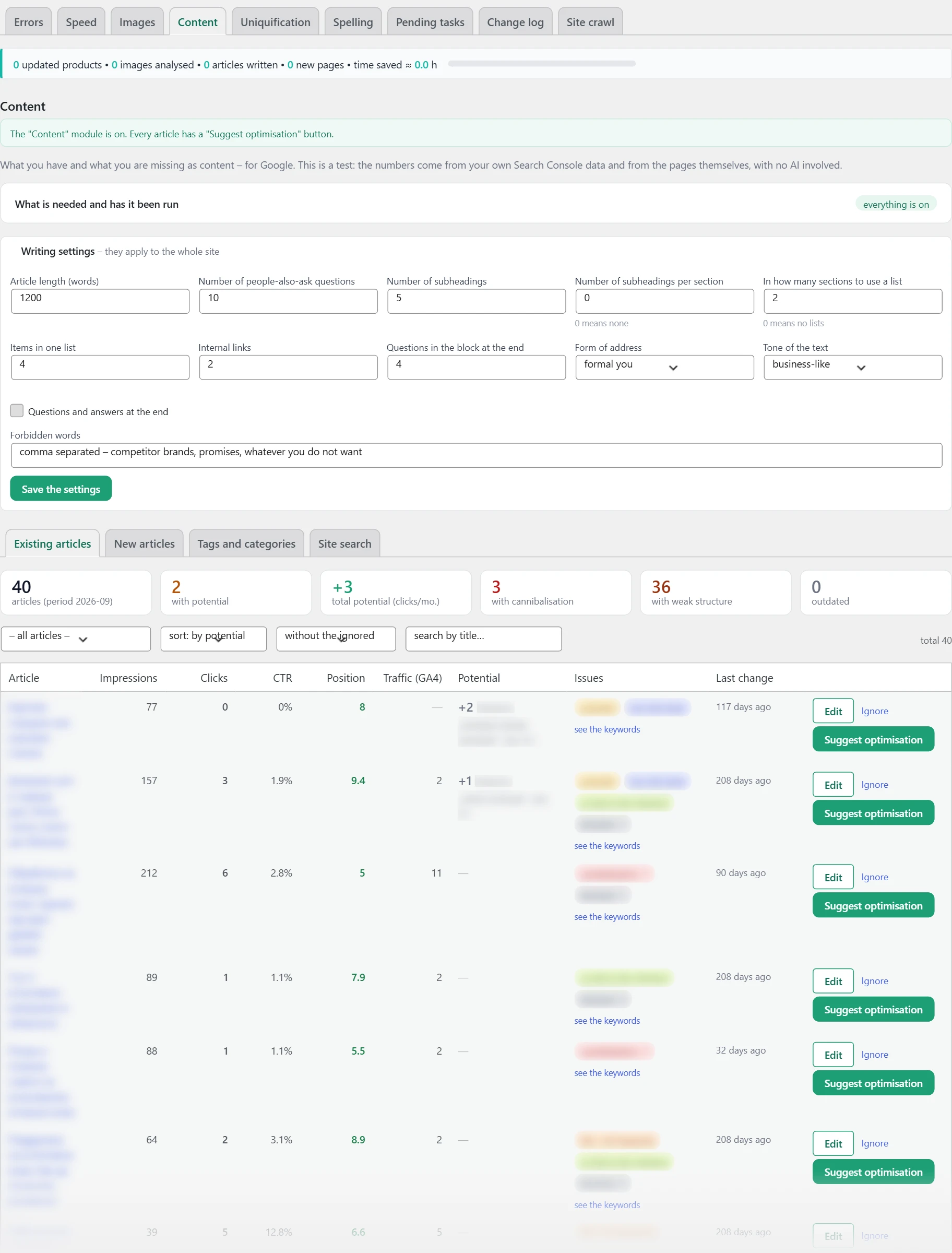This screenshot has width=952, height=1253.
Task: Select the with weak structure stat card
Action: point(715,592)
